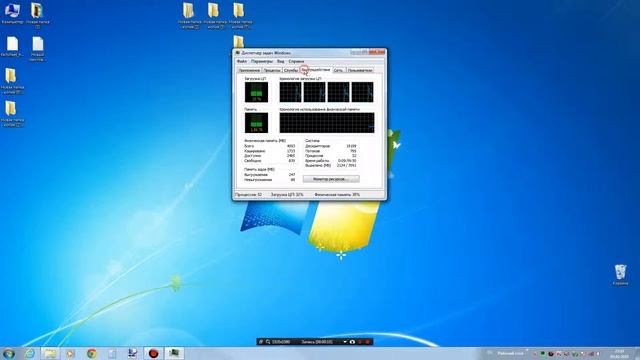
Task: Click the camera snapshot icon on recorder bar
Action: pyautogui.click(x=352, y=342)
